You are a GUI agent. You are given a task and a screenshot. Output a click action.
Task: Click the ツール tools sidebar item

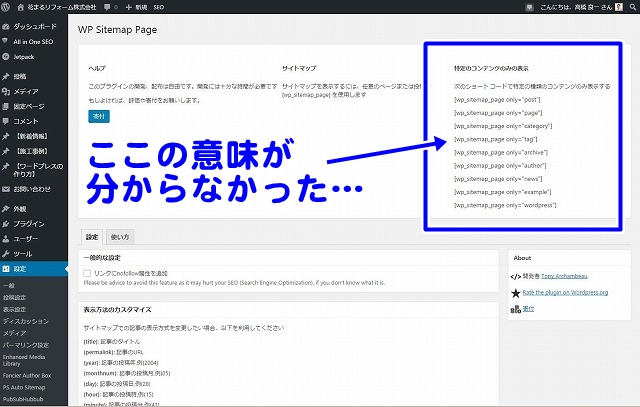click(24, 254)
